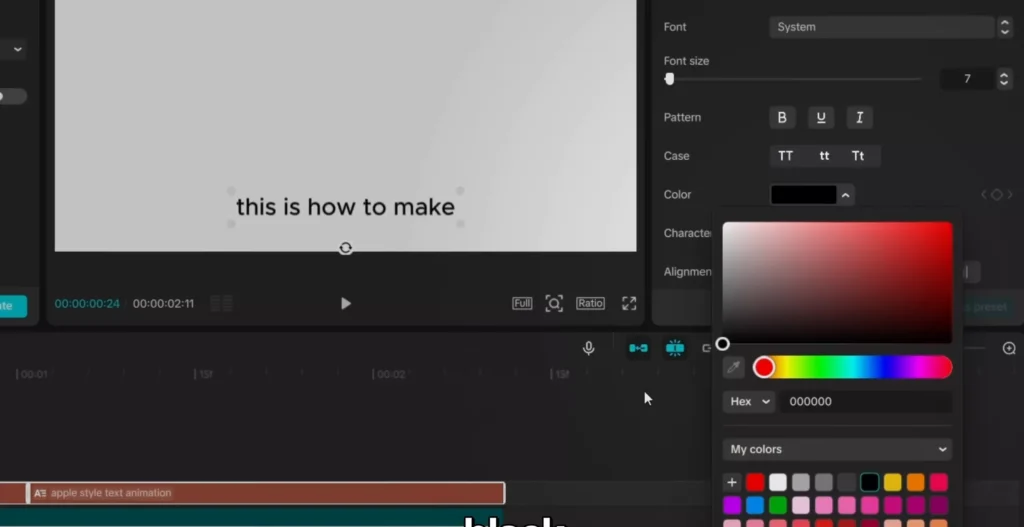Click the hex value field 000000

coord(866,402)
